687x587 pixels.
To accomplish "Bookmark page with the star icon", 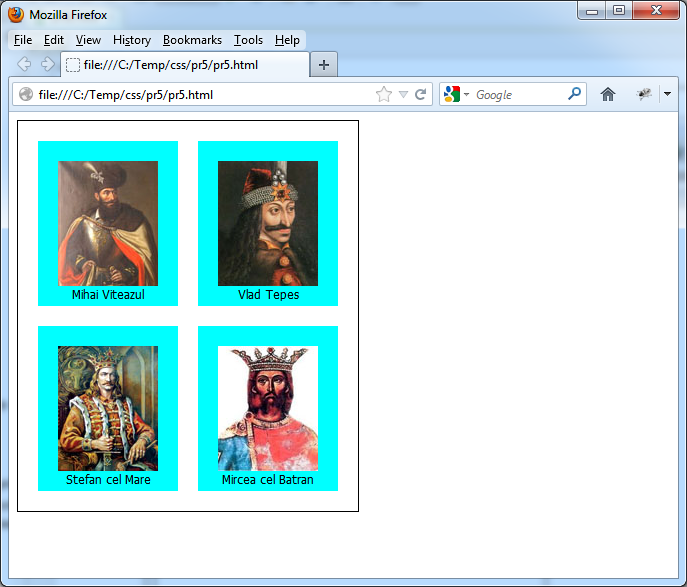I will 384,94.
